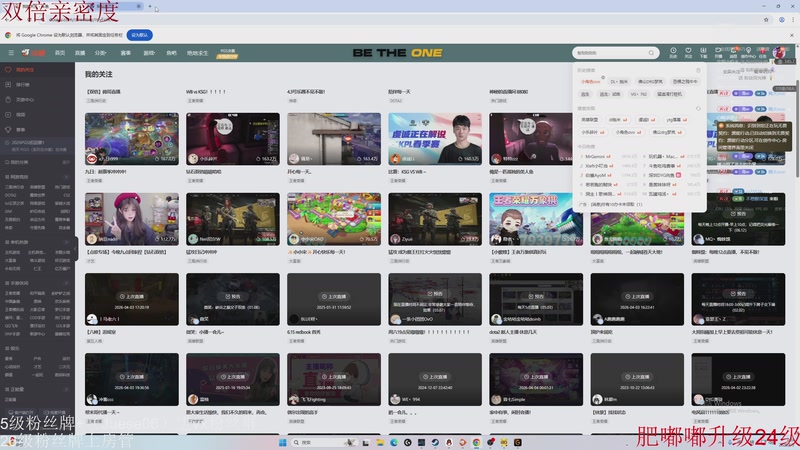Screen dimensions: 800x450
Task: Dismiss the Chrome default browser infobar
Action: [x=792, y=35]
